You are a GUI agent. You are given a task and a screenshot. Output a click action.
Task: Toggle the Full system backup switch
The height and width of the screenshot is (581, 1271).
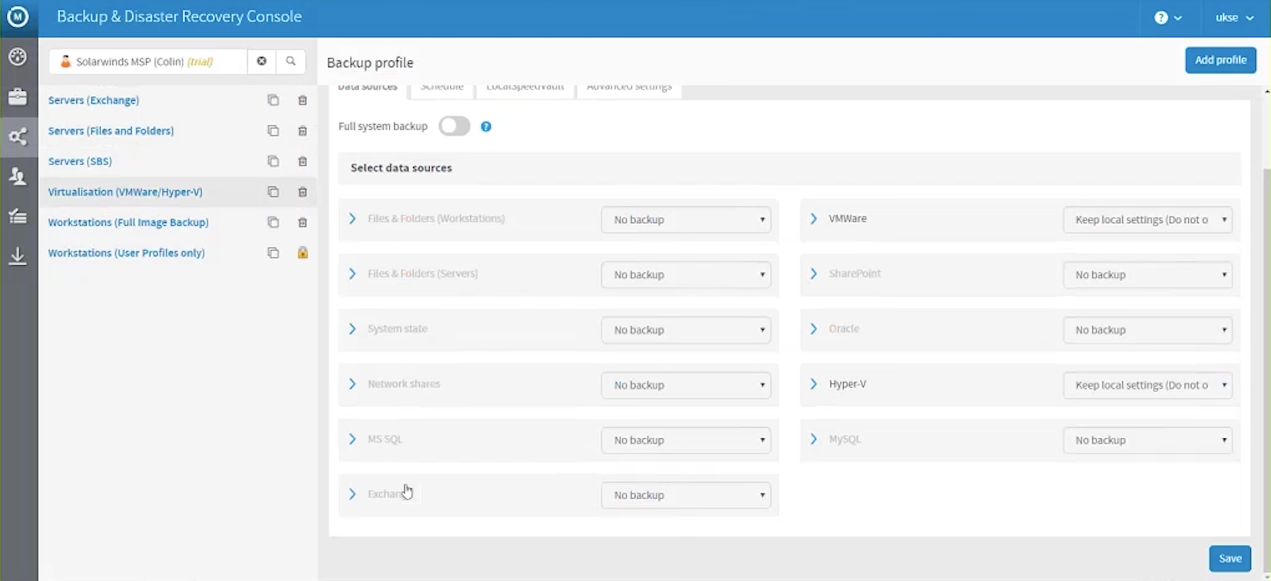454,126
